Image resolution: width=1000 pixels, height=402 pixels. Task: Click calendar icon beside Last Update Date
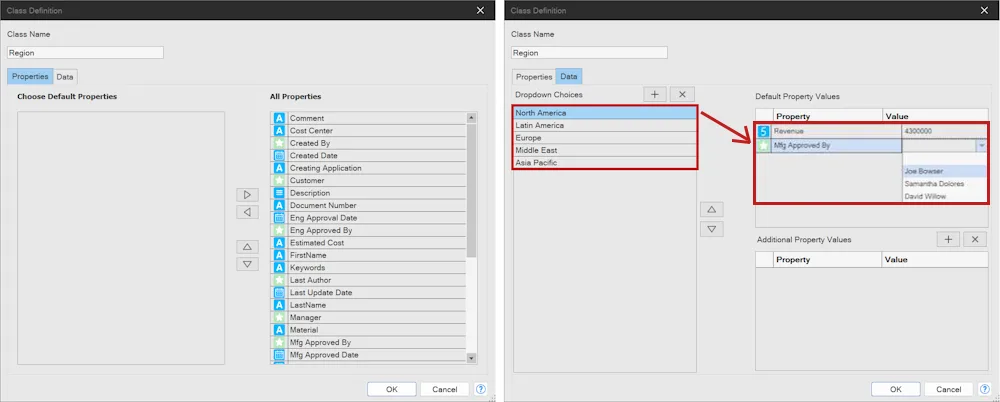coord(279,292)
